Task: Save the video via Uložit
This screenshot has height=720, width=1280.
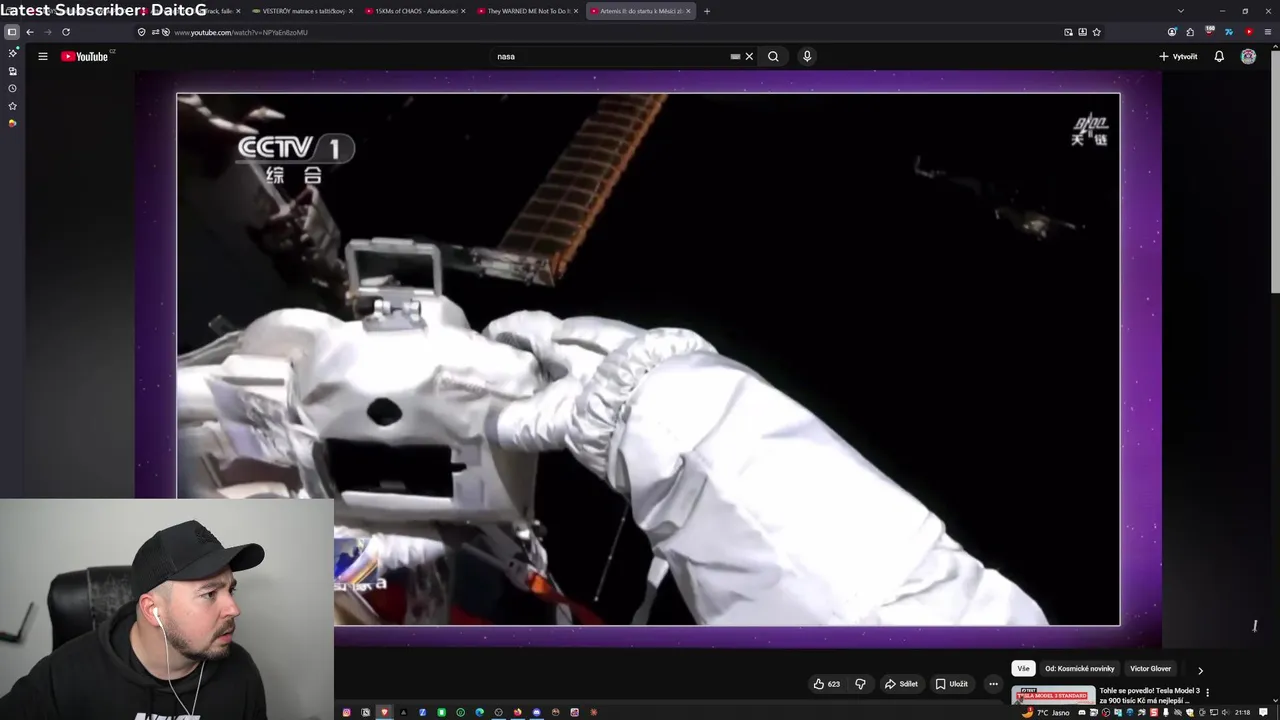Action: 951,684
